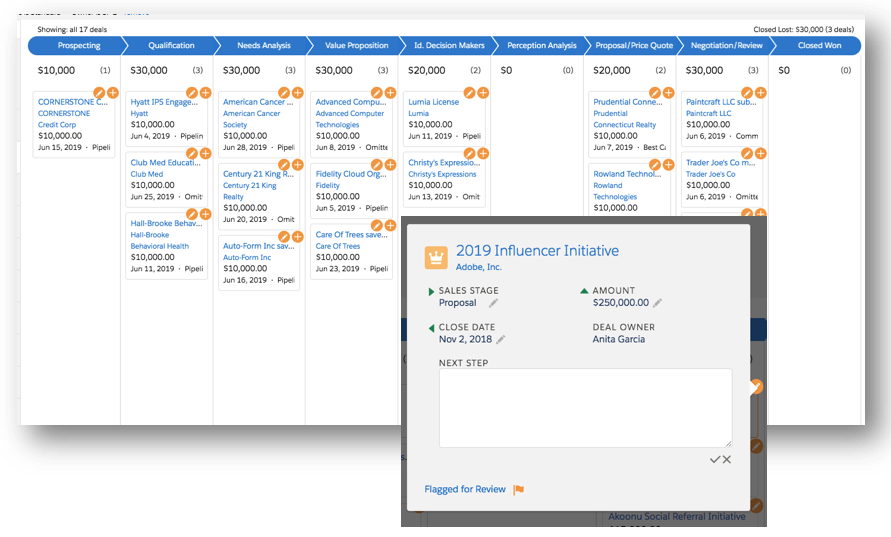The width and height of the screenshot is (891, 537).
Task: Edit Hall-Brooke Behavioral card pencil icon
Action: (191, 214)
